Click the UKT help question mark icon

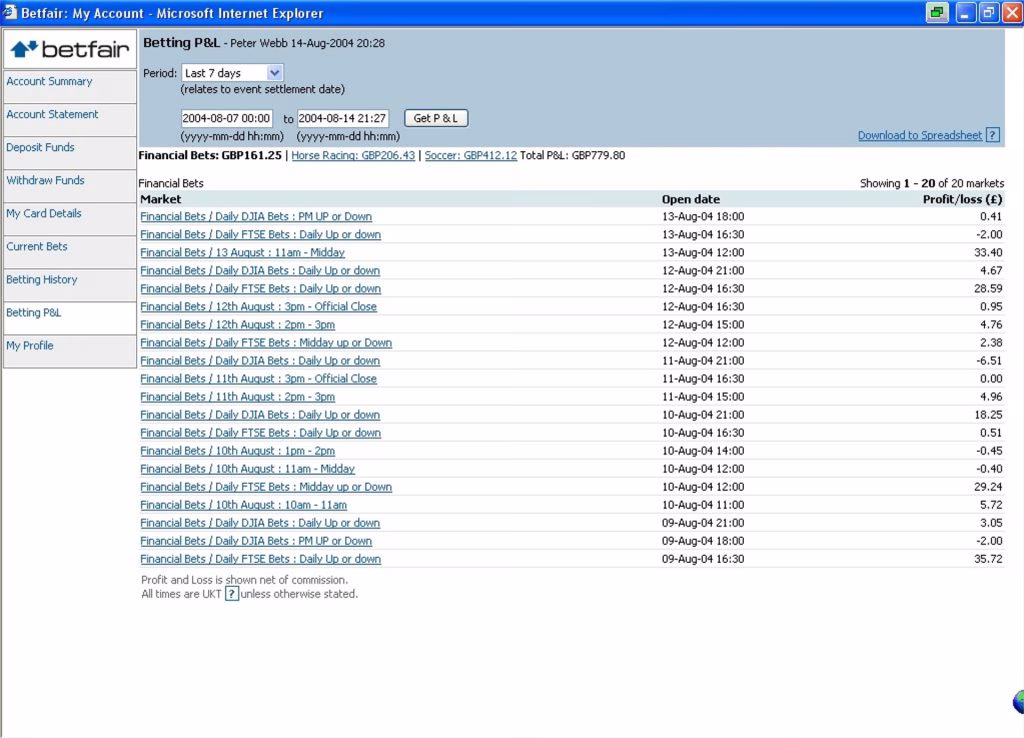tap(232, 594)
